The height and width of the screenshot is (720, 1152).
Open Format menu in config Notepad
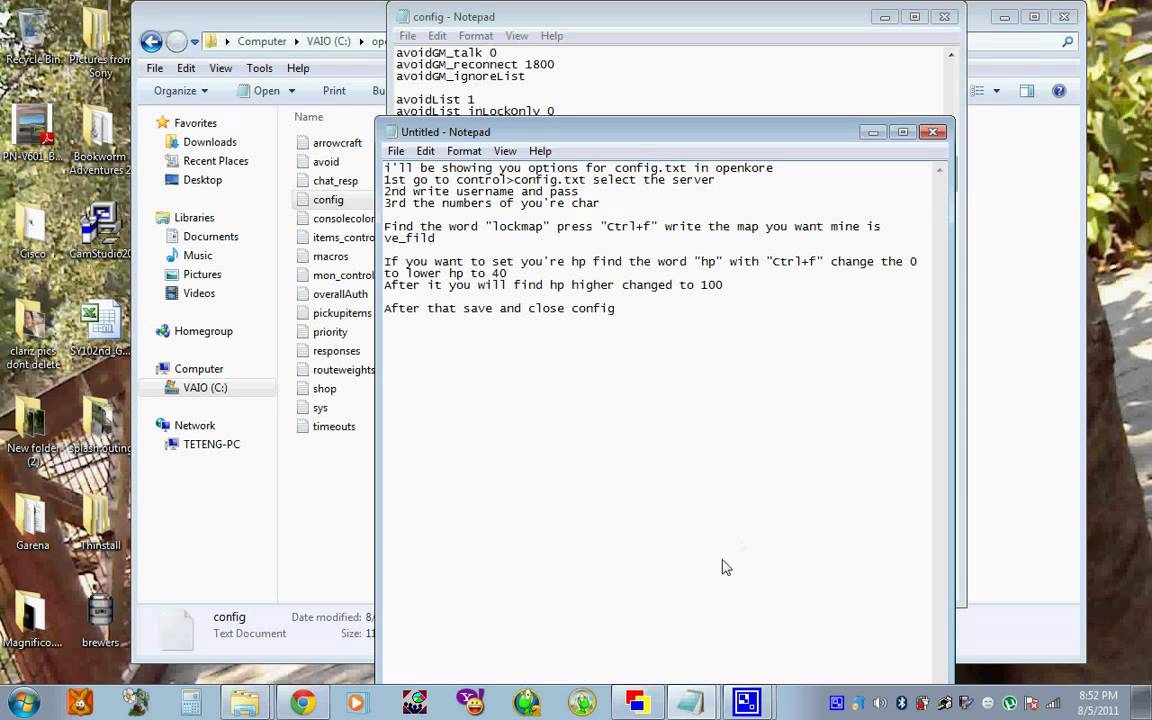coord(476,35)
